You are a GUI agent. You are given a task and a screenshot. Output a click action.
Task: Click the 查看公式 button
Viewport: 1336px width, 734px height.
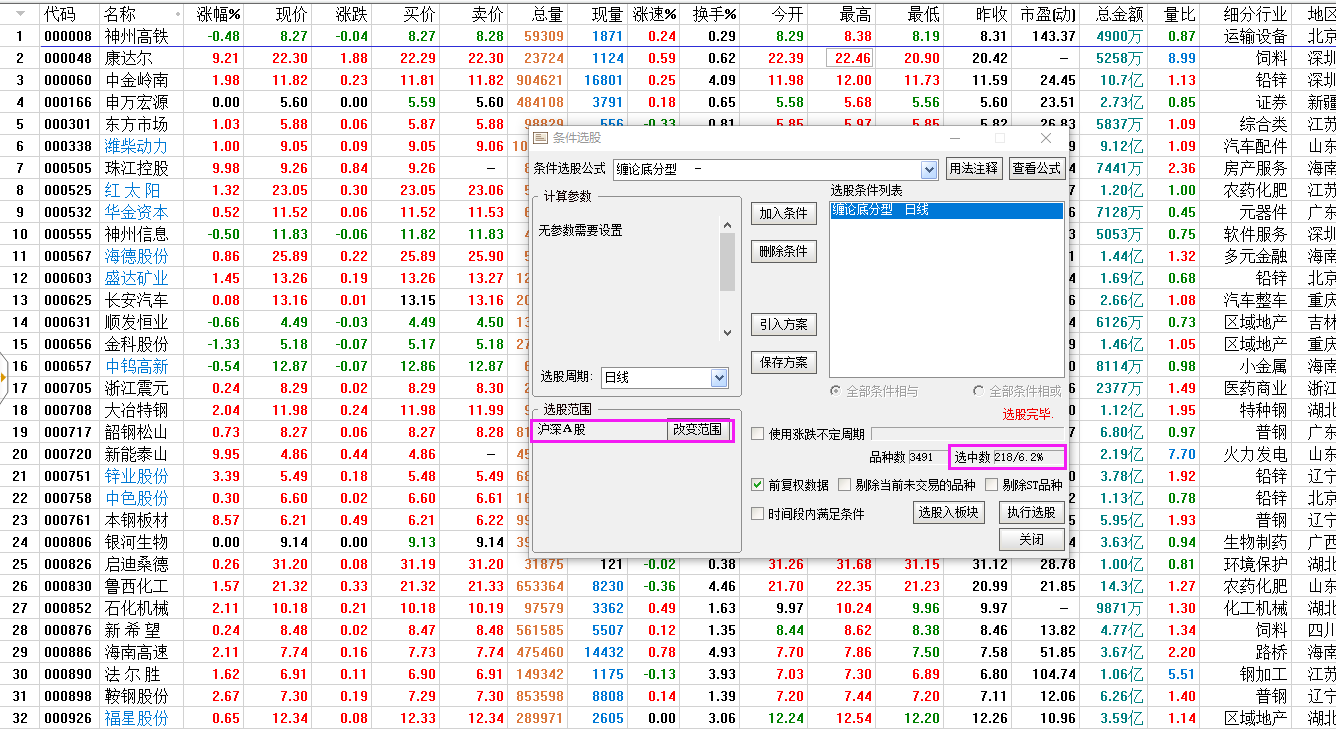click(x=1036, y=168)
